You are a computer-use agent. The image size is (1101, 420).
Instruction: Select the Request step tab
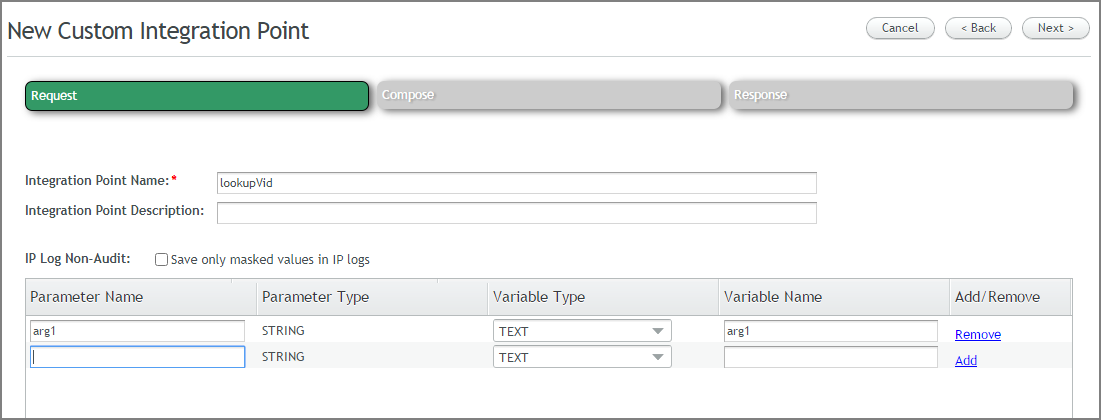[x=197, y=96]
